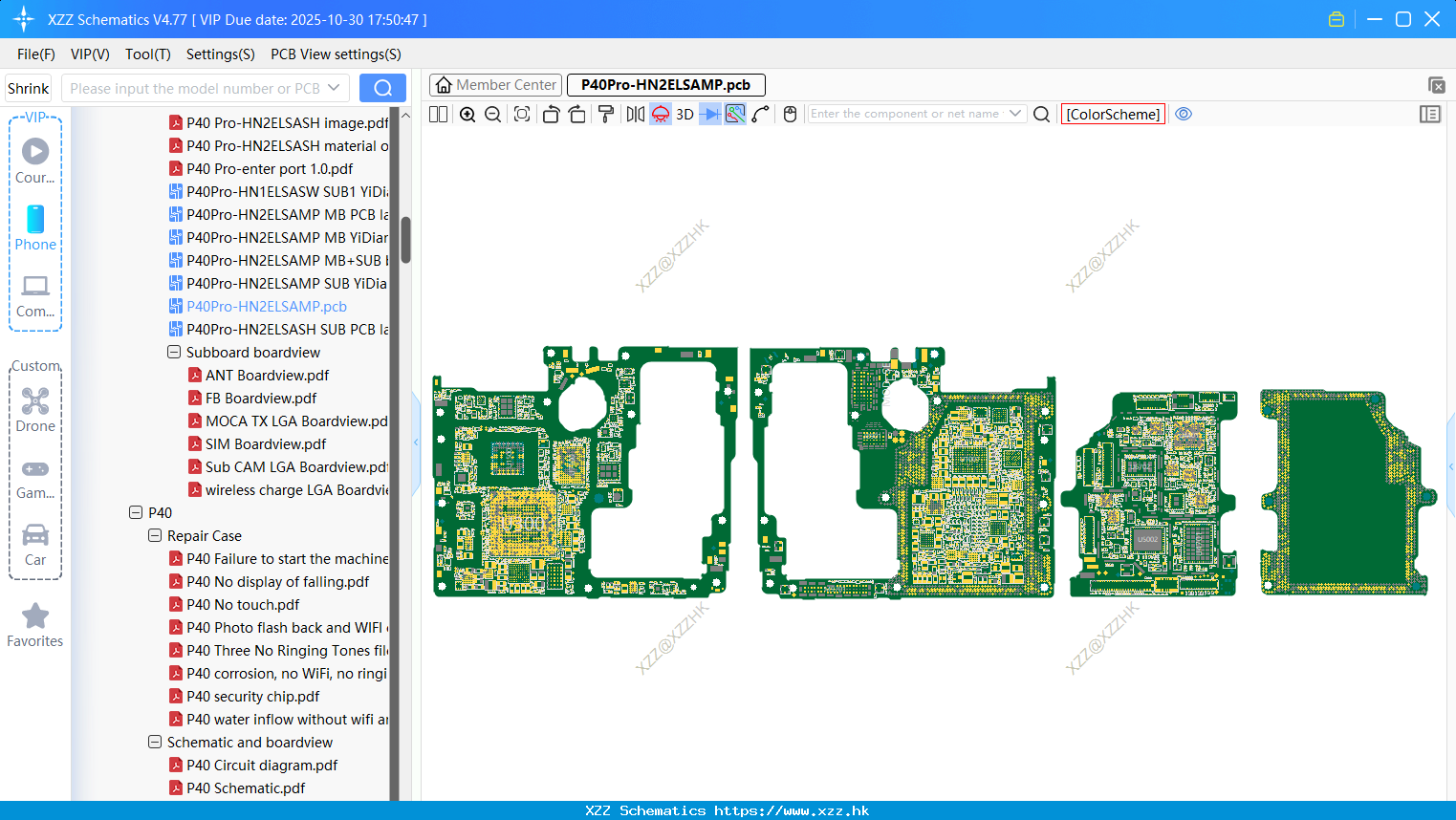Image resolution: width=1456 pixels, height=820 pixels.
Task: Toggle the diode symbol icon
Action: [x=710, y=114]
